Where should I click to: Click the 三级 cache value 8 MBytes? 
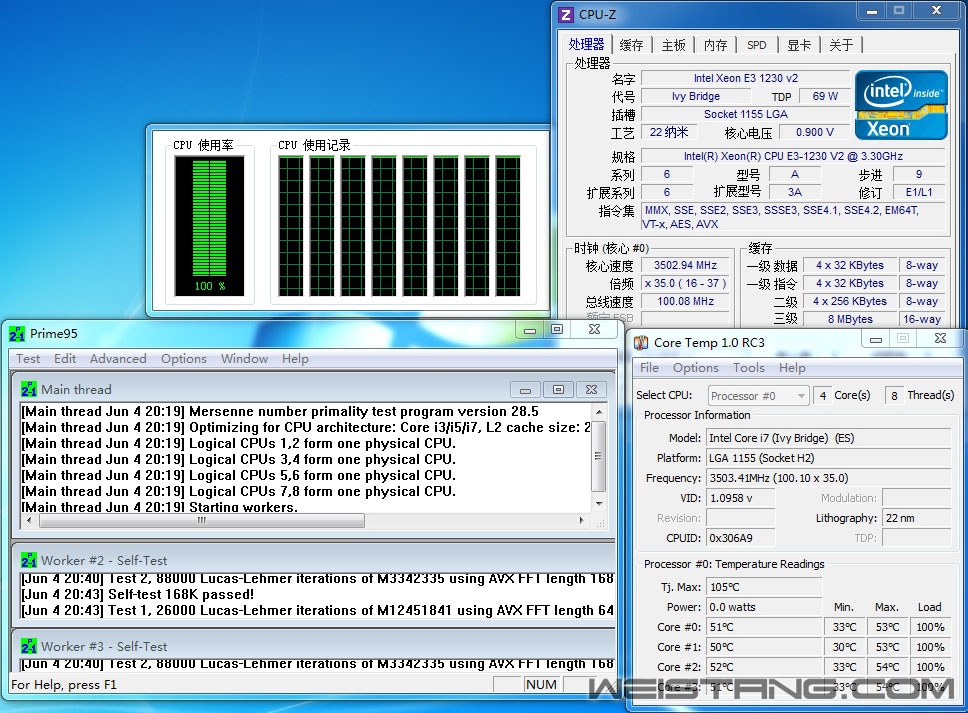(850, 319)
